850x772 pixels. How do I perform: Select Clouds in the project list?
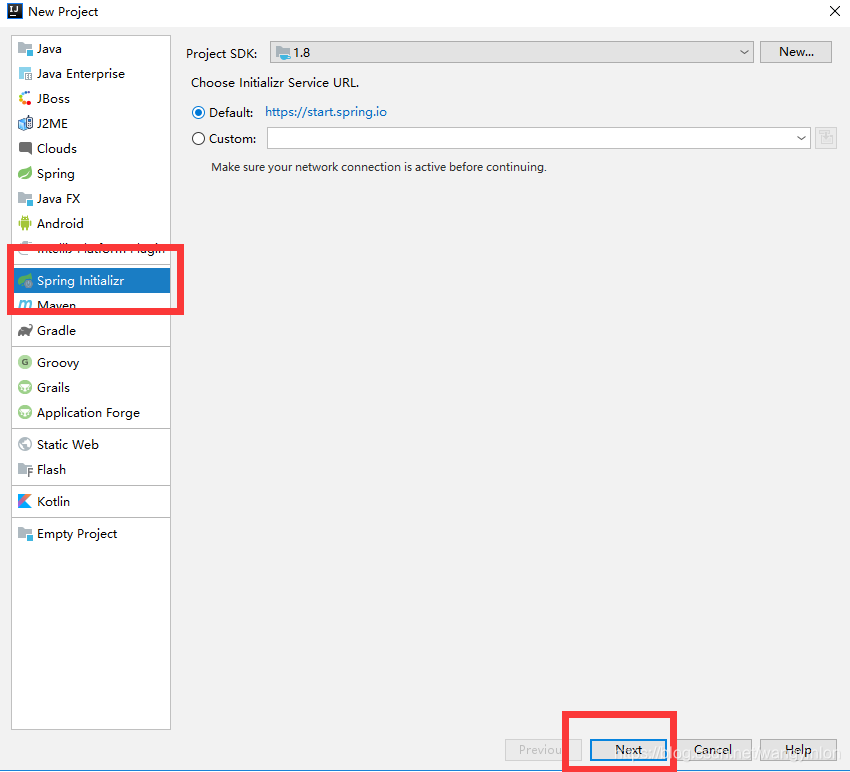click(91, 149)
